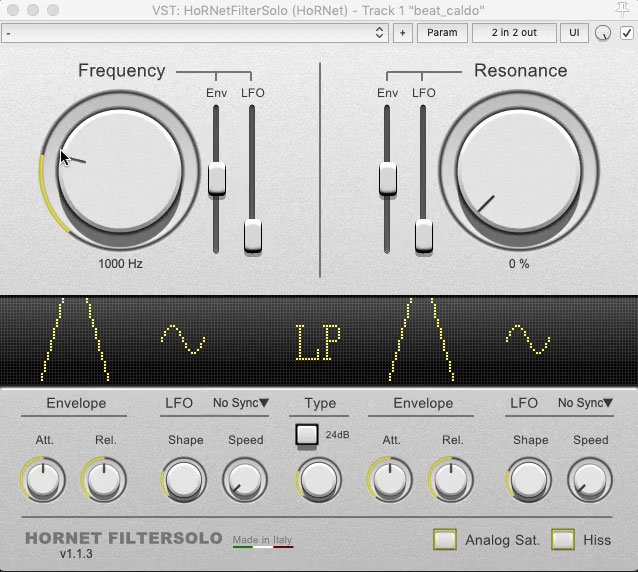Toggle the plugin bypass checkbox in the title bar
The width and height of the screenshot is (638, 572).
point(626,33)
